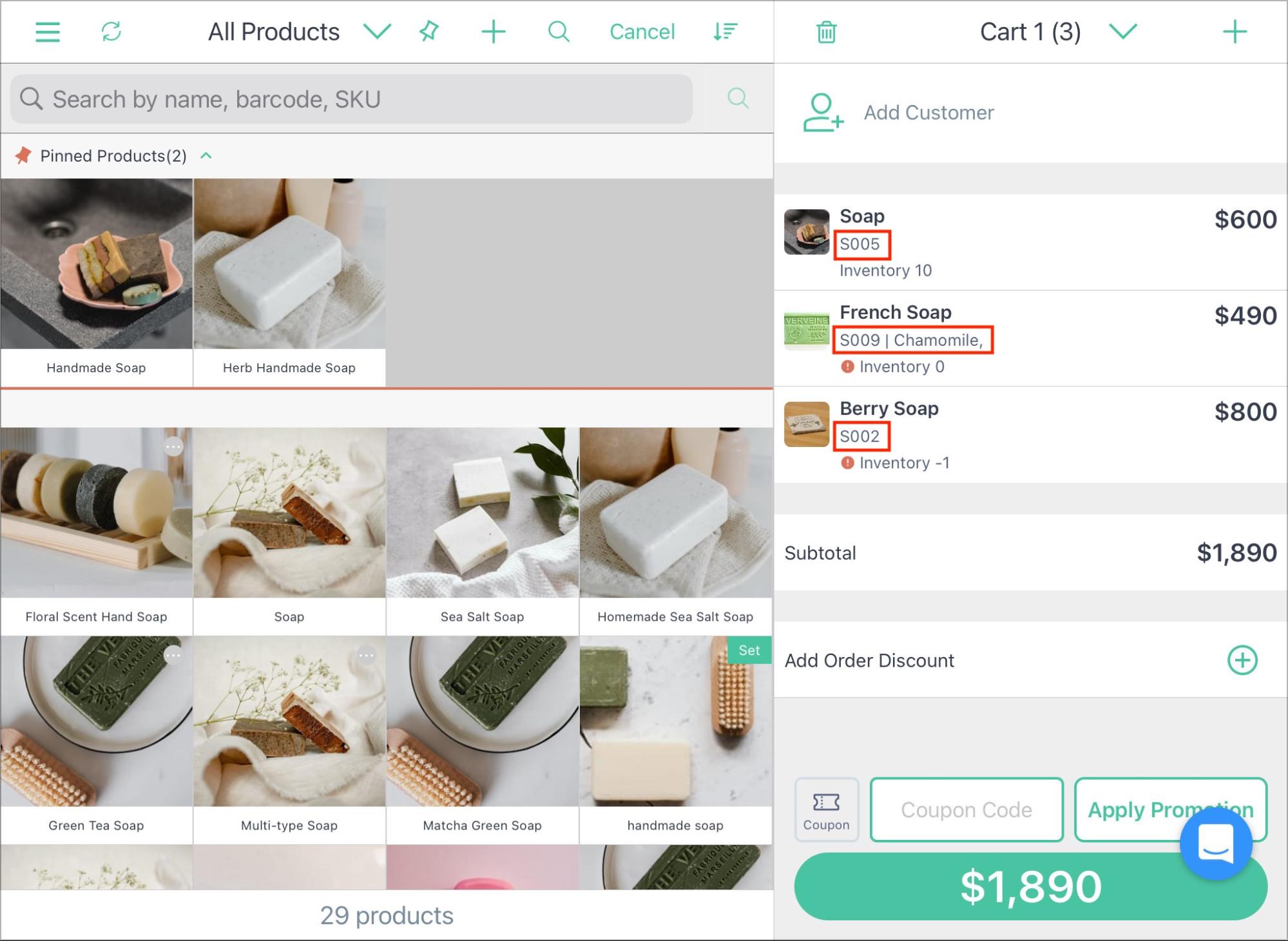1288x941 pixels.
Task: Click French Soap cart item thumbnail
Action: pyautogui.click(x=807, y=330)
